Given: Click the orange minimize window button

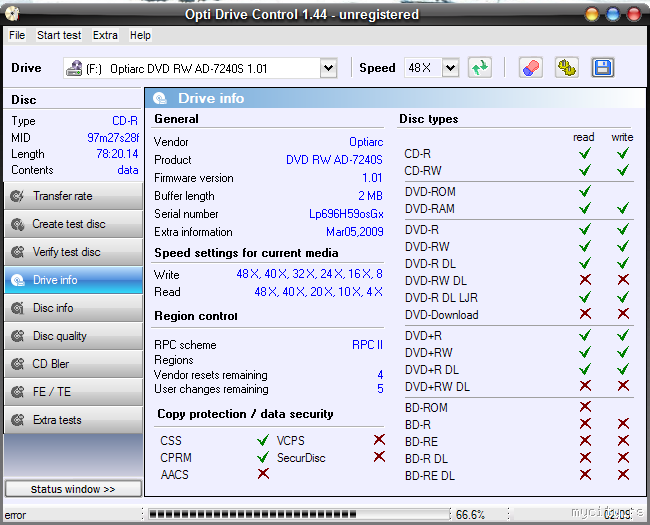Looking at the screenshot, I should [592, 15].
